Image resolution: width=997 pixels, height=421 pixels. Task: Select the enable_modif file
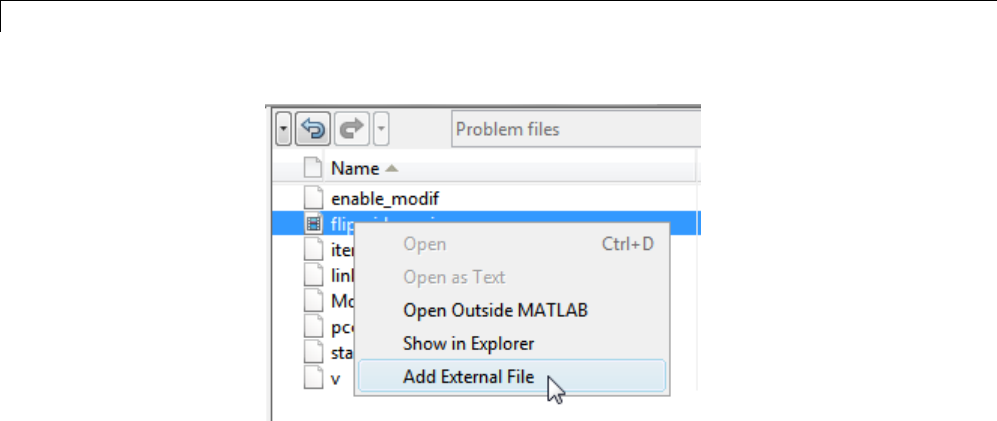[385, 199]
